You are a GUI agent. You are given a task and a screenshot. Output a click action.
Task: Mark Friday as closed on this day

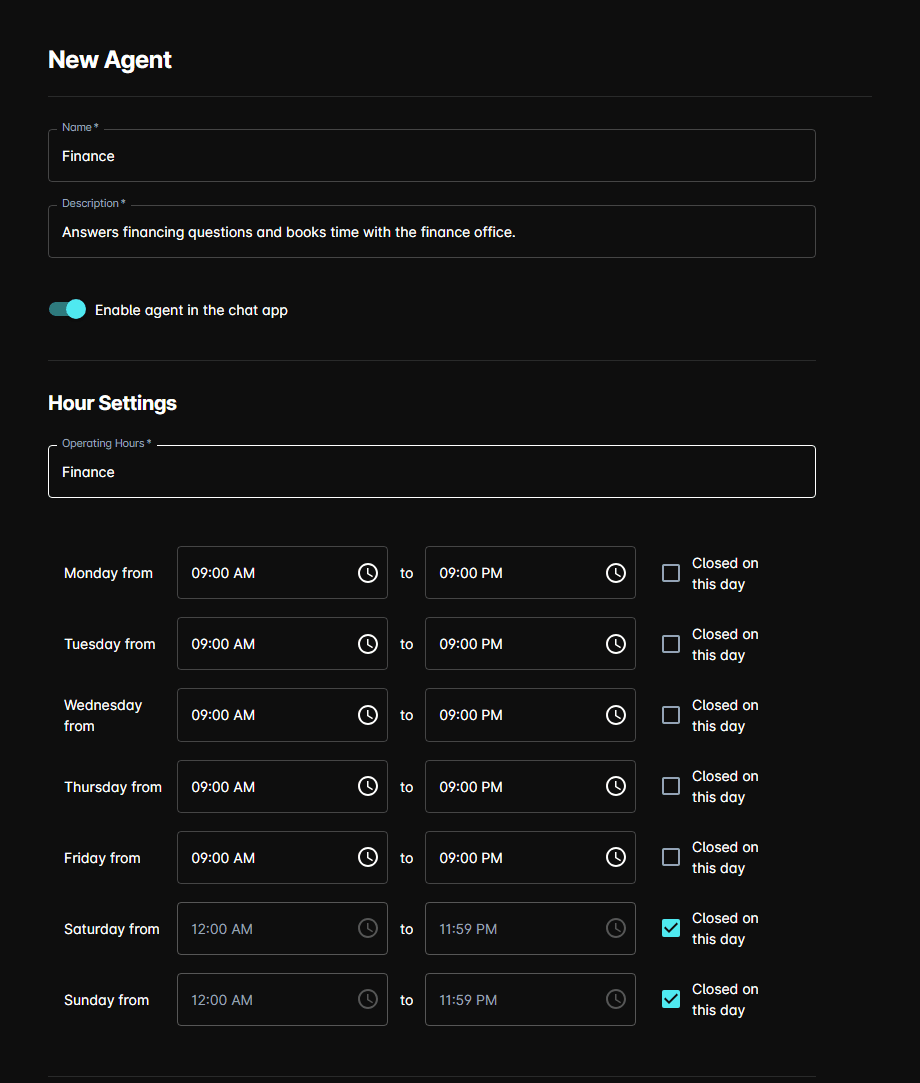[x=671, y=858]
